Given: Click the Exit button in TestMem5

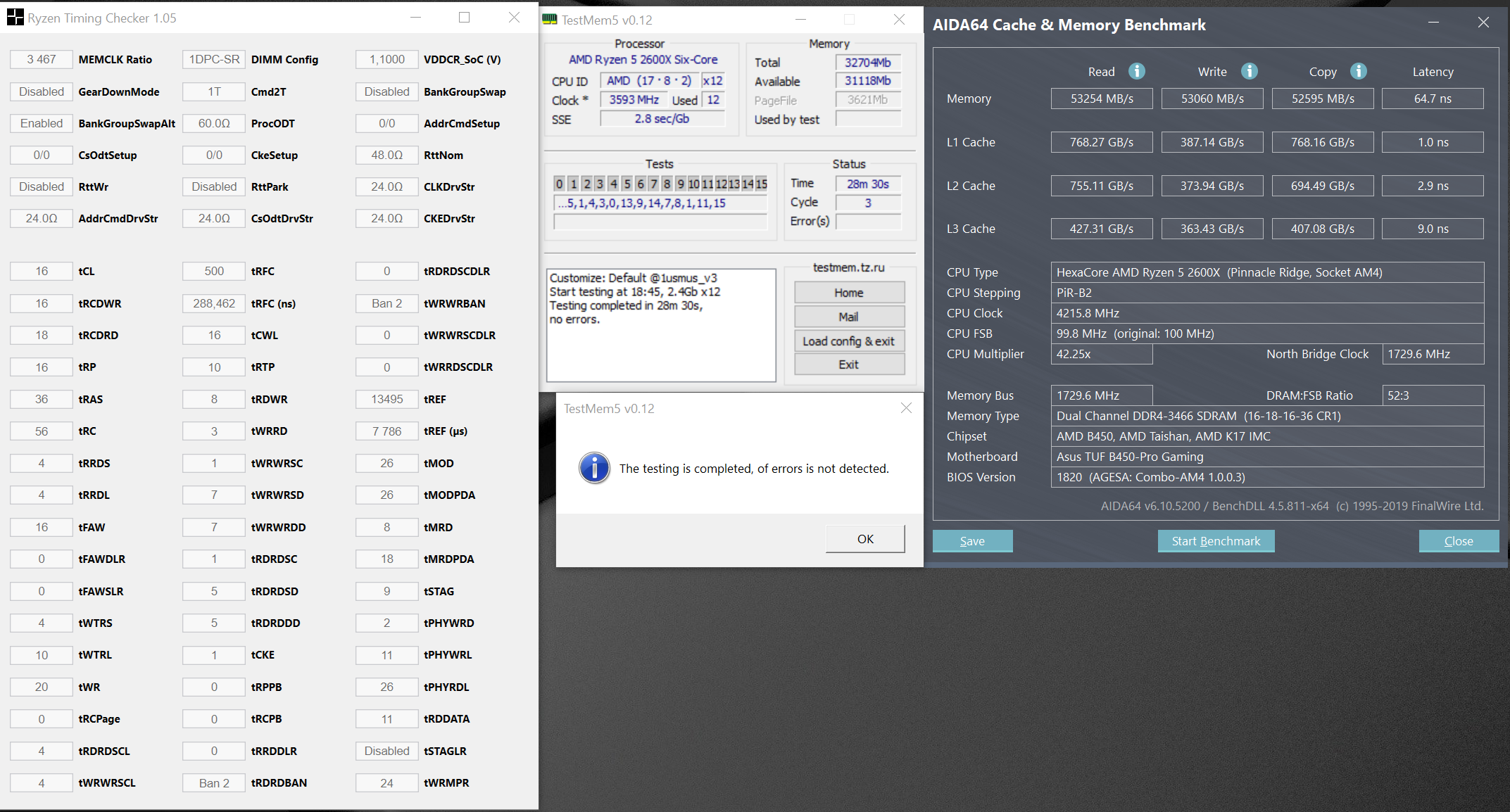Looking at the screenshot, I should click(x=849, y=364).
